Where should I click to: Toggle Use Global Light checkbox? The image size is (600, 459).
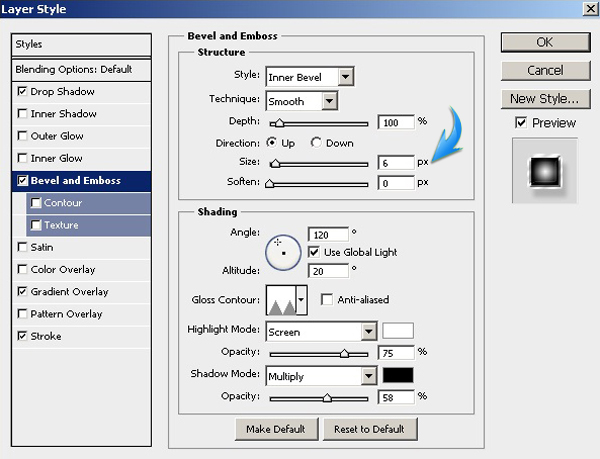314,251
